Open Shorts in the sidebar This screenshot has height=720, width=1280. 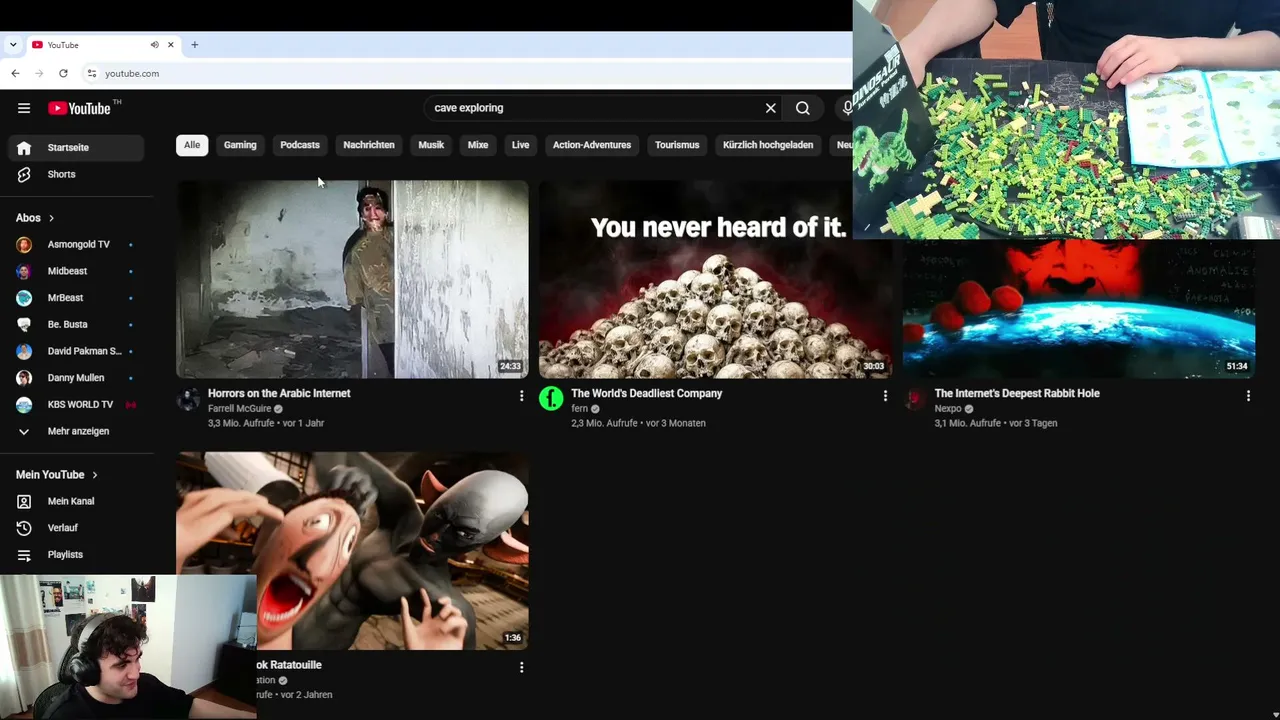[77, 174]
